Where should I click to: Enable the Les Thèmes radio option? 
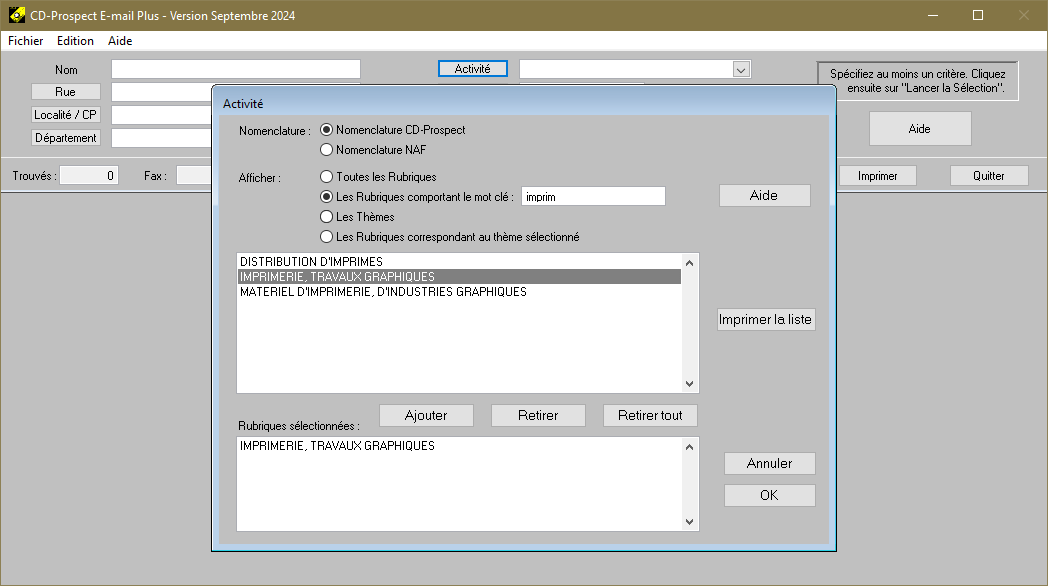[x=326, y=217]
